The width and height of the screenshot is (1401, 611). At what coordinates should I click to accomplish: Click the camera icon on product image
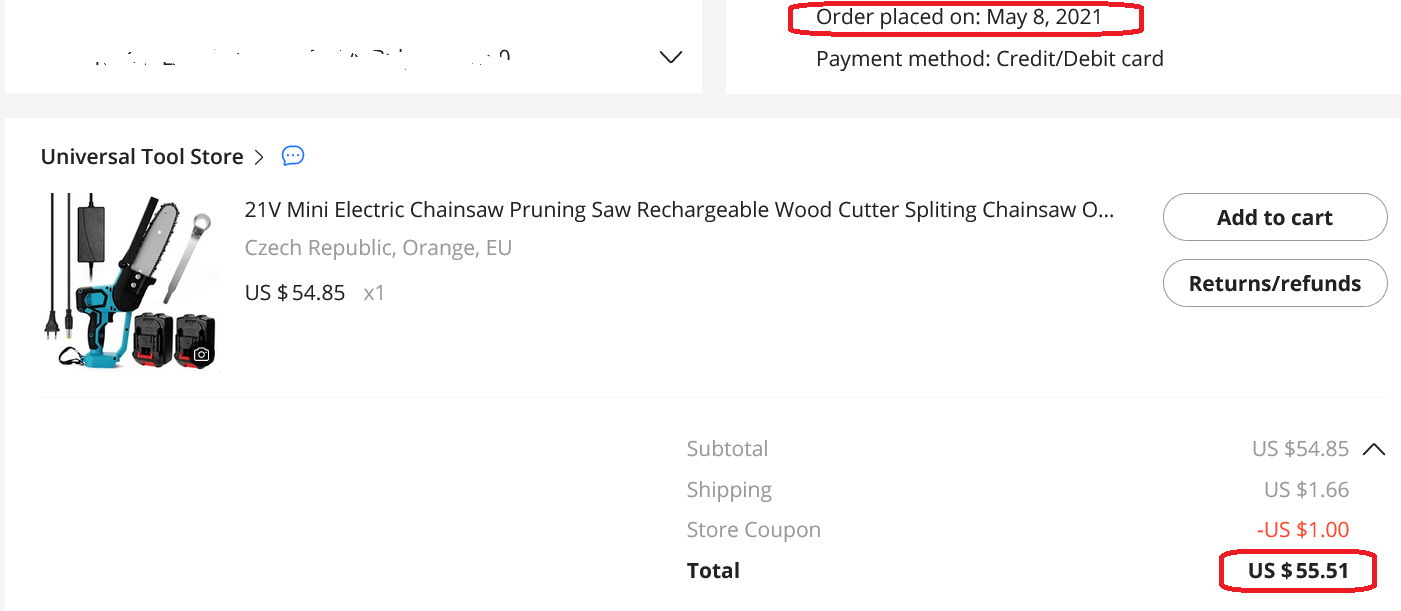[x=202, y=354]
